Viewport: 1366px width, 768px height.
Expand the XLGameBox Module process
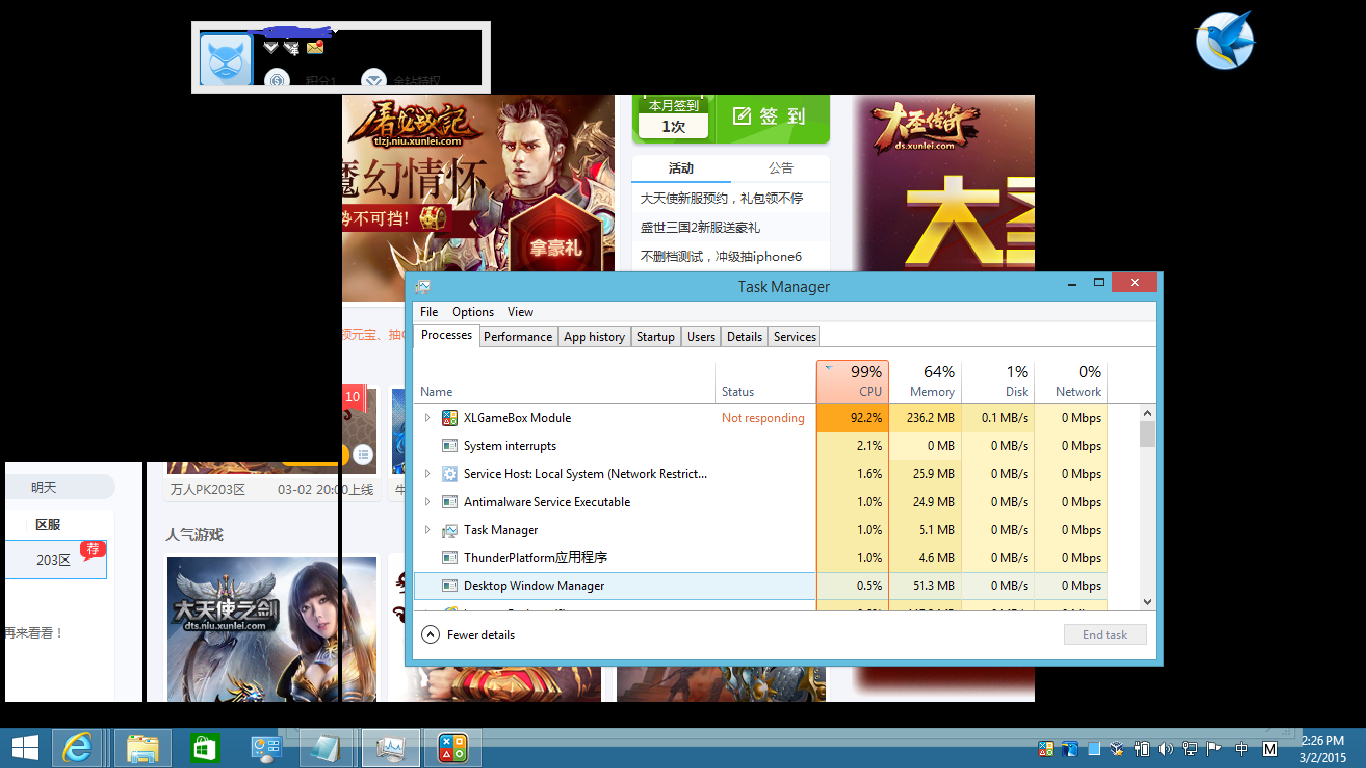point(427,418)
